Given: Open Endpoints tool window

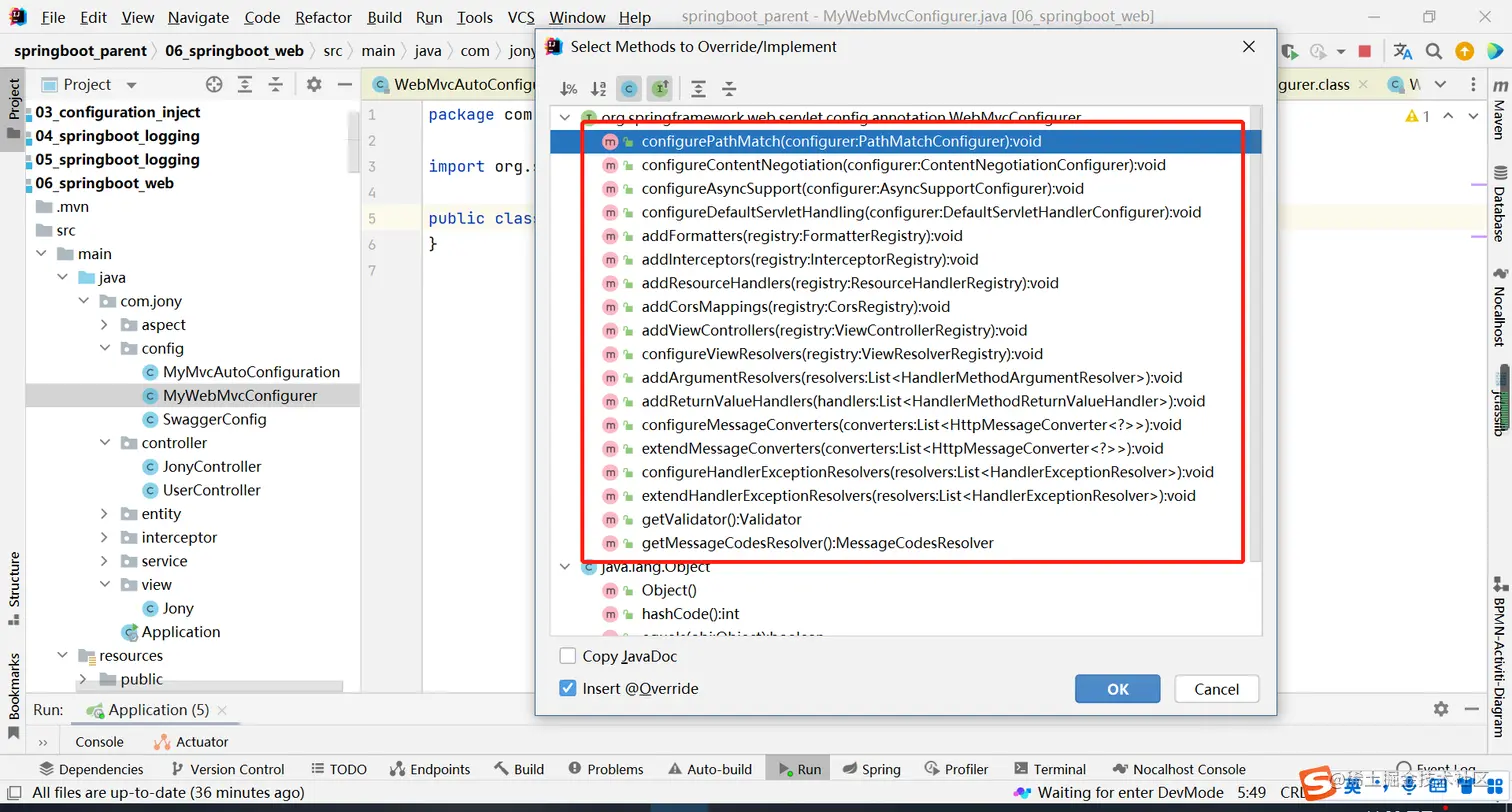Looking at the screenshot, I should pyautogui.click(x=430, y=769).
